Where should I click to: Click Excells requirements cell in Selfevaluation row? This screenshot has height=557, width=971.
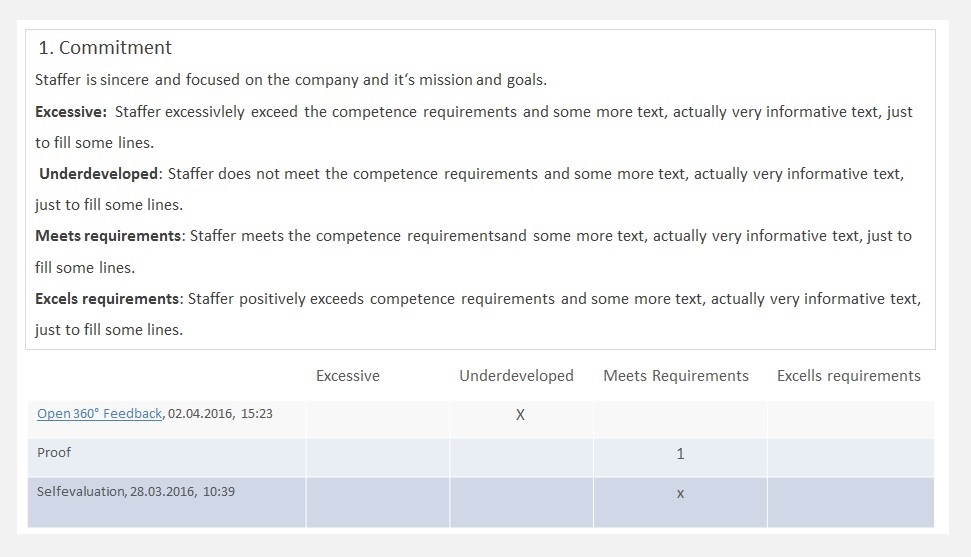coord(850,501)
